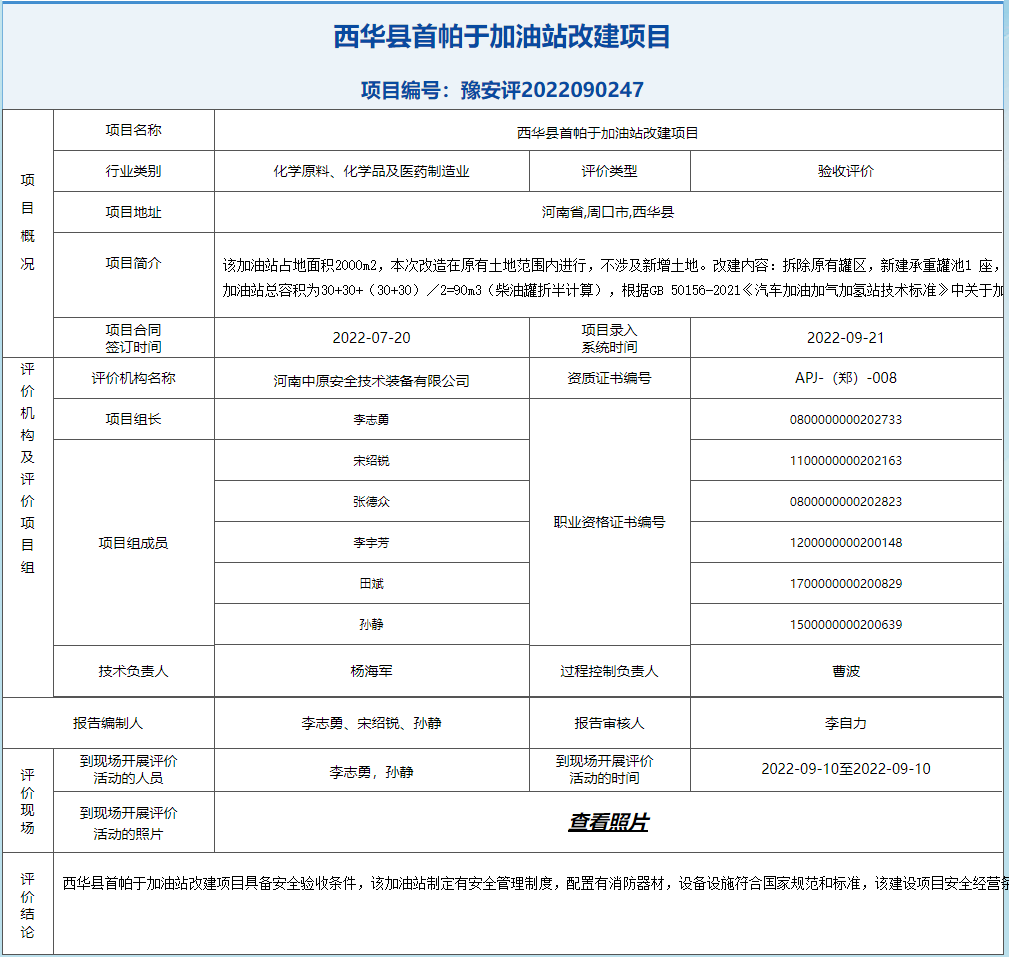Select the 验收评价 evaluation type cell
1009x957 pixels.
(845, 171)
